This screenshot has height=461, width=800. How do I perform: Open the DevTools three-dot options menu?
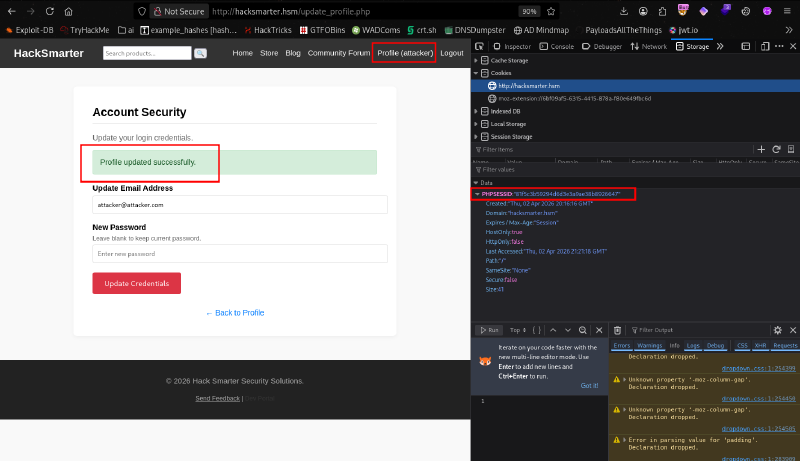tap(779, 46)
